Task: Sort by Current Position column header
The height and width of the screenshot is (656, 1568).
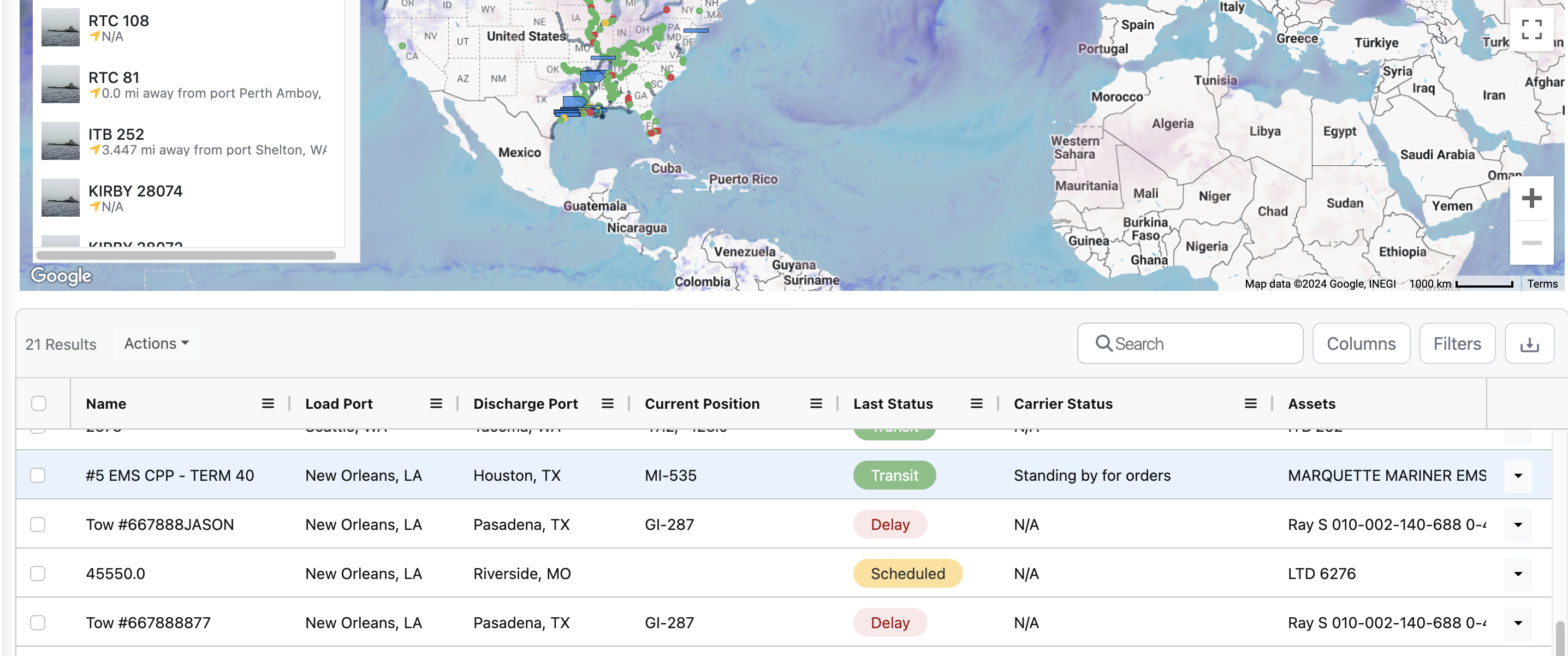Action: pyautogui.click(x=702, y=403)
